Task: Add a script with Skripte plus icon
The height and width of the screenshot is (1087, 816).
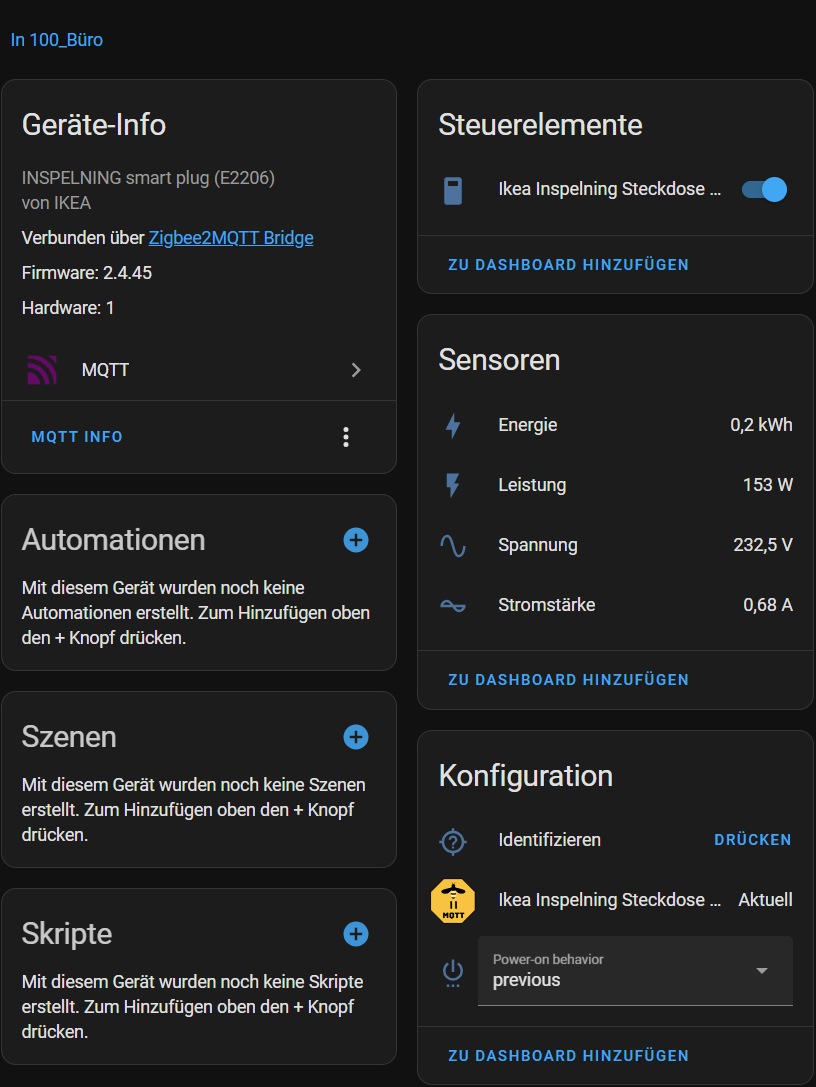Action: [x=356, y=934]
